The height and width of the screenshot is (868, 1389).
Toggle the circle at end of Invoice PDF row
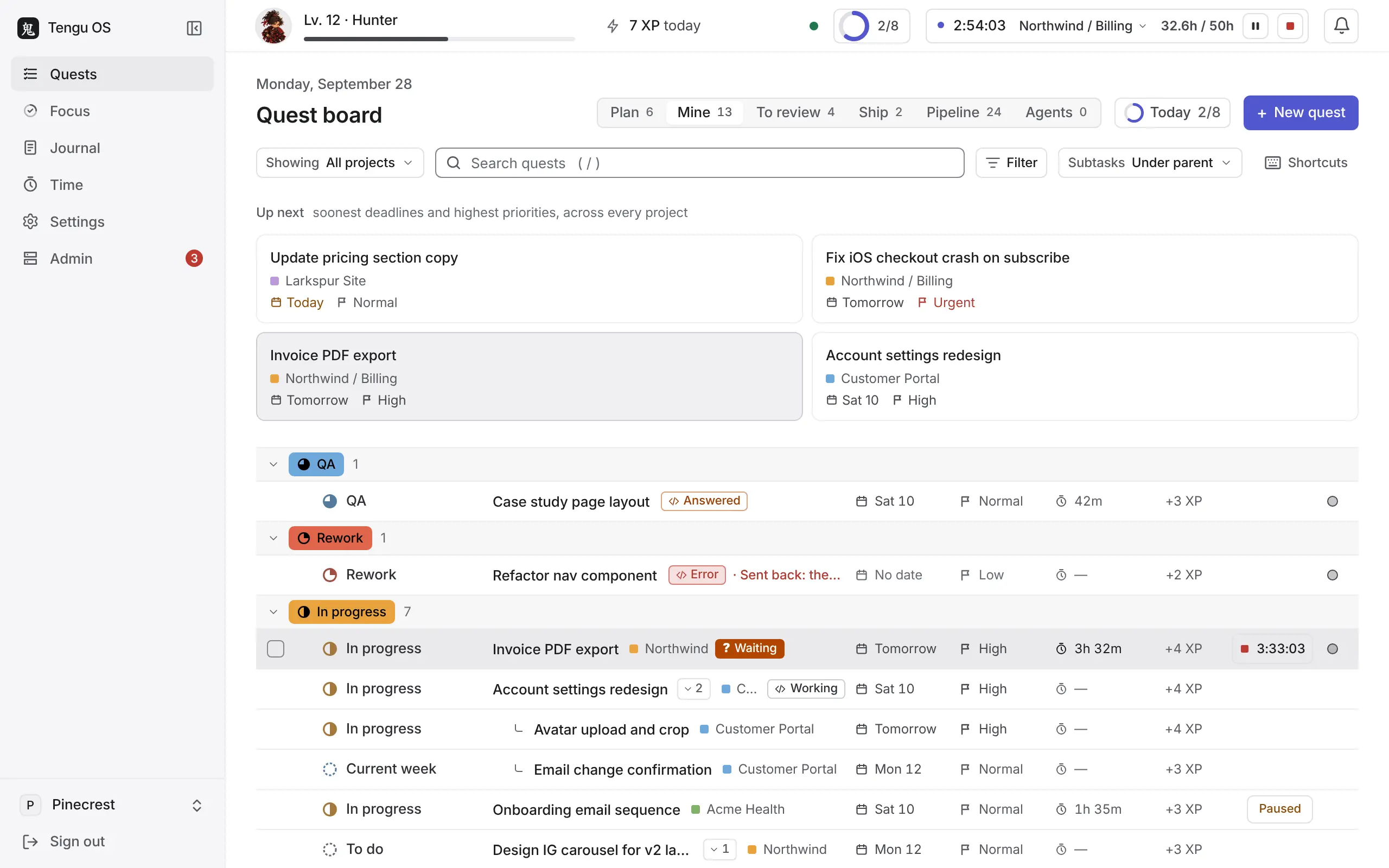click(x=1332, y=649)
